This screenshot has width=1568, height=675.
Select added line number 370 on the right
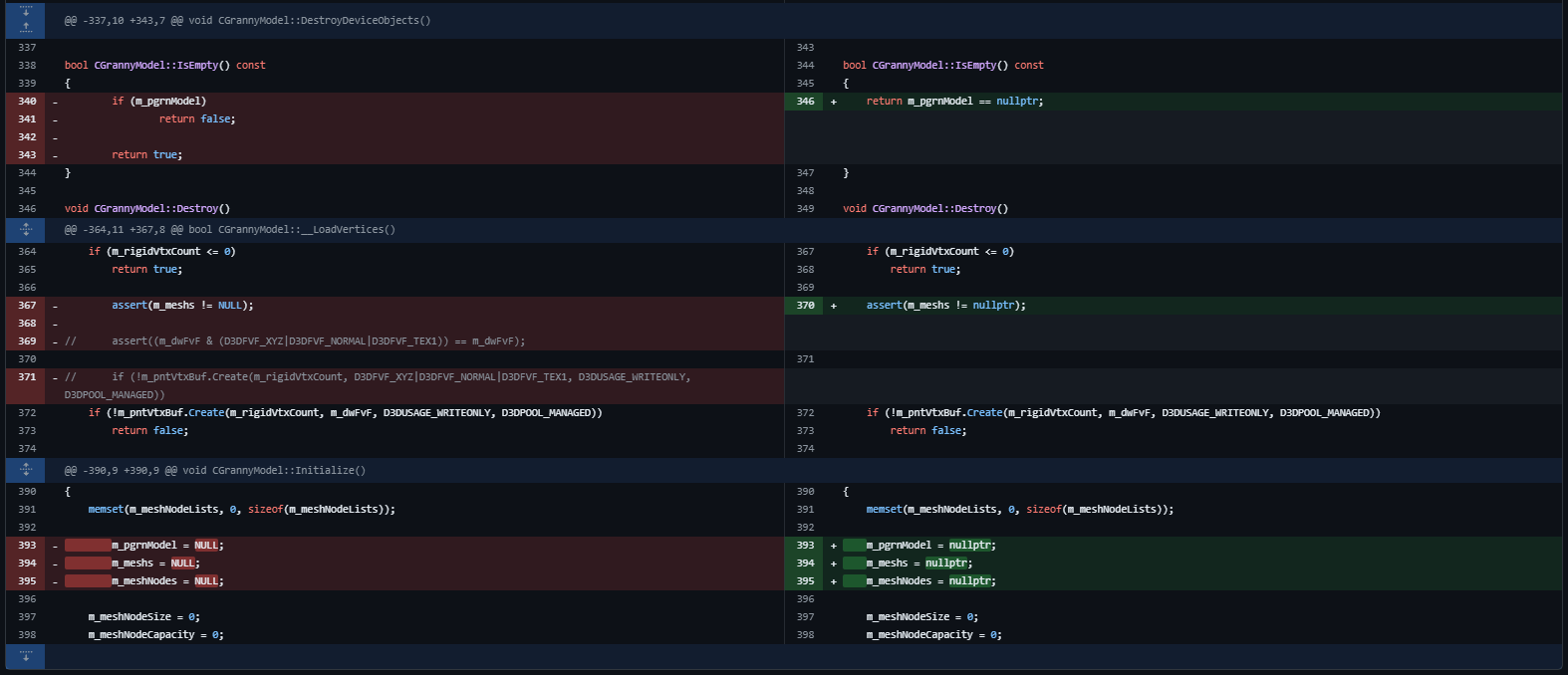click(805, 306)
